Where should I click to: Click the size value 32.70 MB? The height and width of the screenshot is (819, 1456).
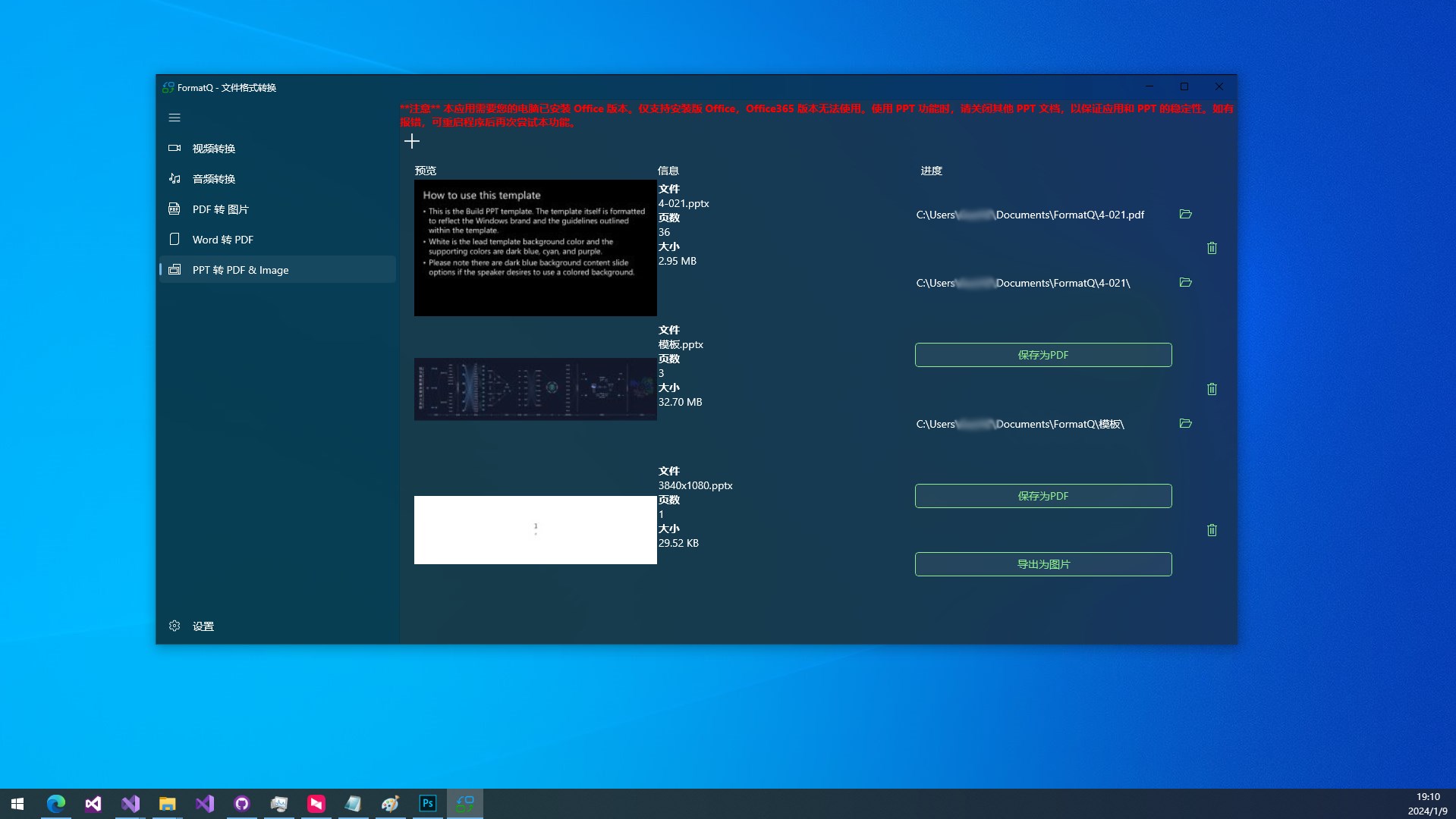(680, 402)
